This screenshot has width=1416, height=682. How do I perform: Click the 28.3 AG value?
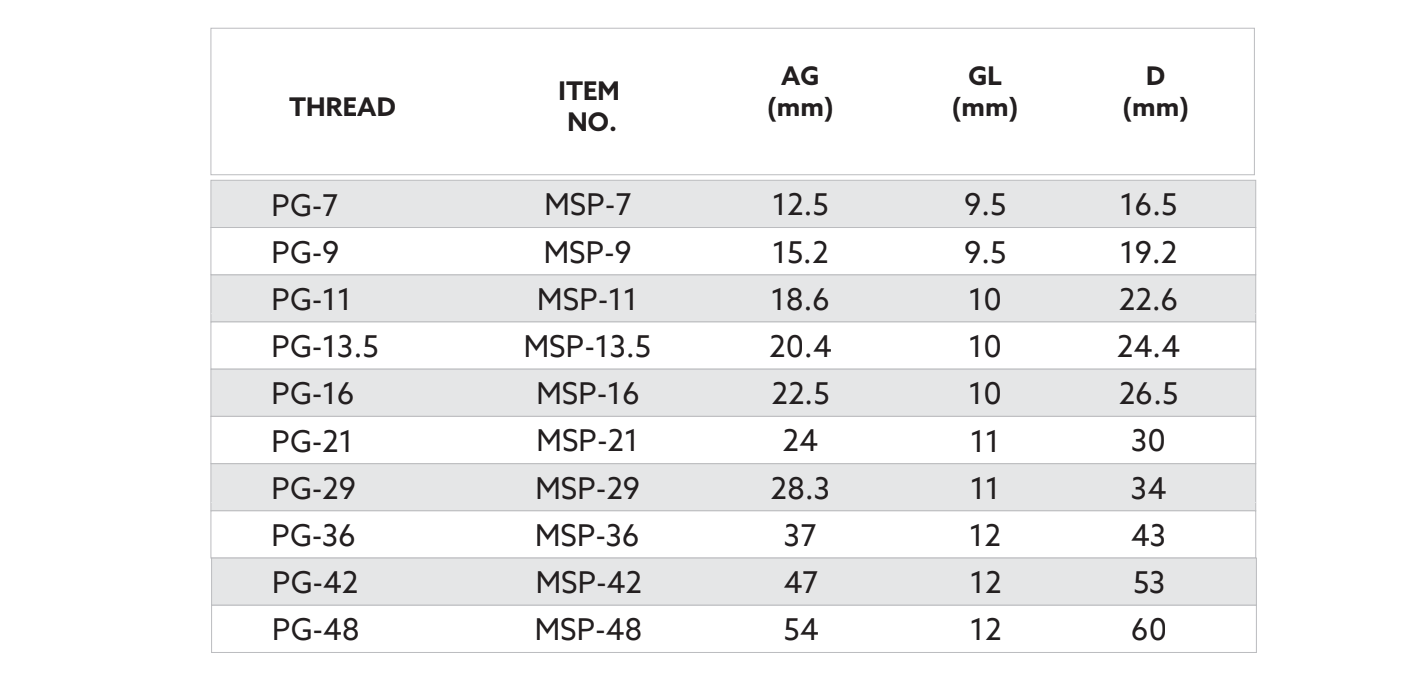point(799,488)
